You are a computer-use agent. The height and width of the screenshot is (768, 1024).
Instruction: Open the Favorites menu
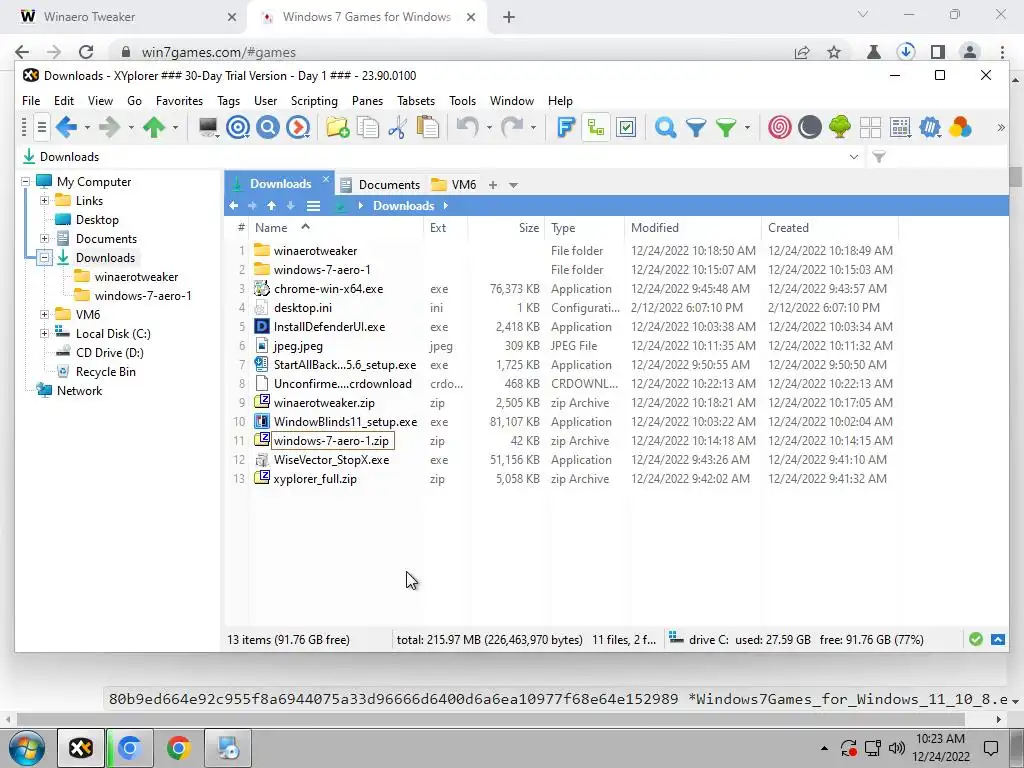pos(180,101)
